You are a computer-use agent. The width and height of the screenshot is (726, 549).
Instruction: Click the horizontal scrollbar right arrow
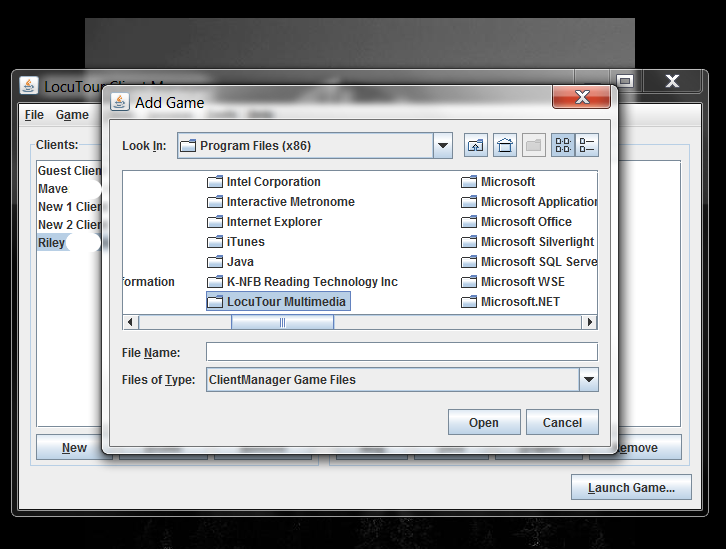[590, 322]
